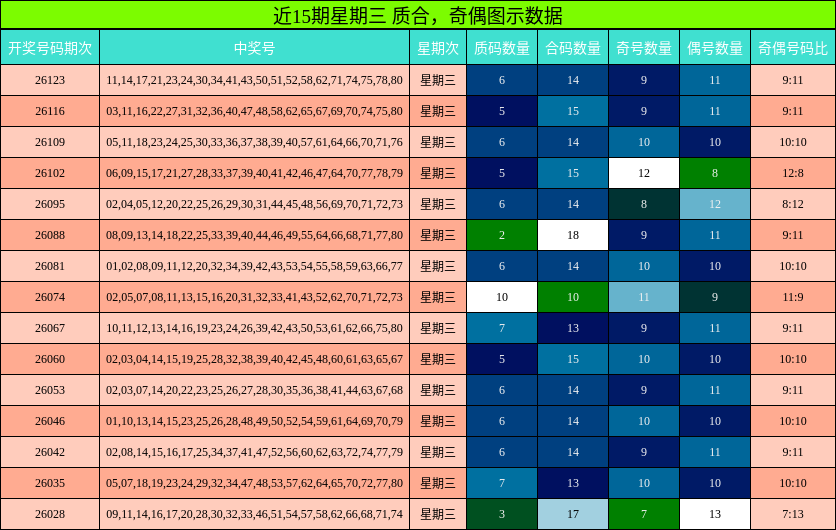
Task: Select winning numbers starting 02,03,04,14 for issue 26060
Action: [x=254, y=358]
